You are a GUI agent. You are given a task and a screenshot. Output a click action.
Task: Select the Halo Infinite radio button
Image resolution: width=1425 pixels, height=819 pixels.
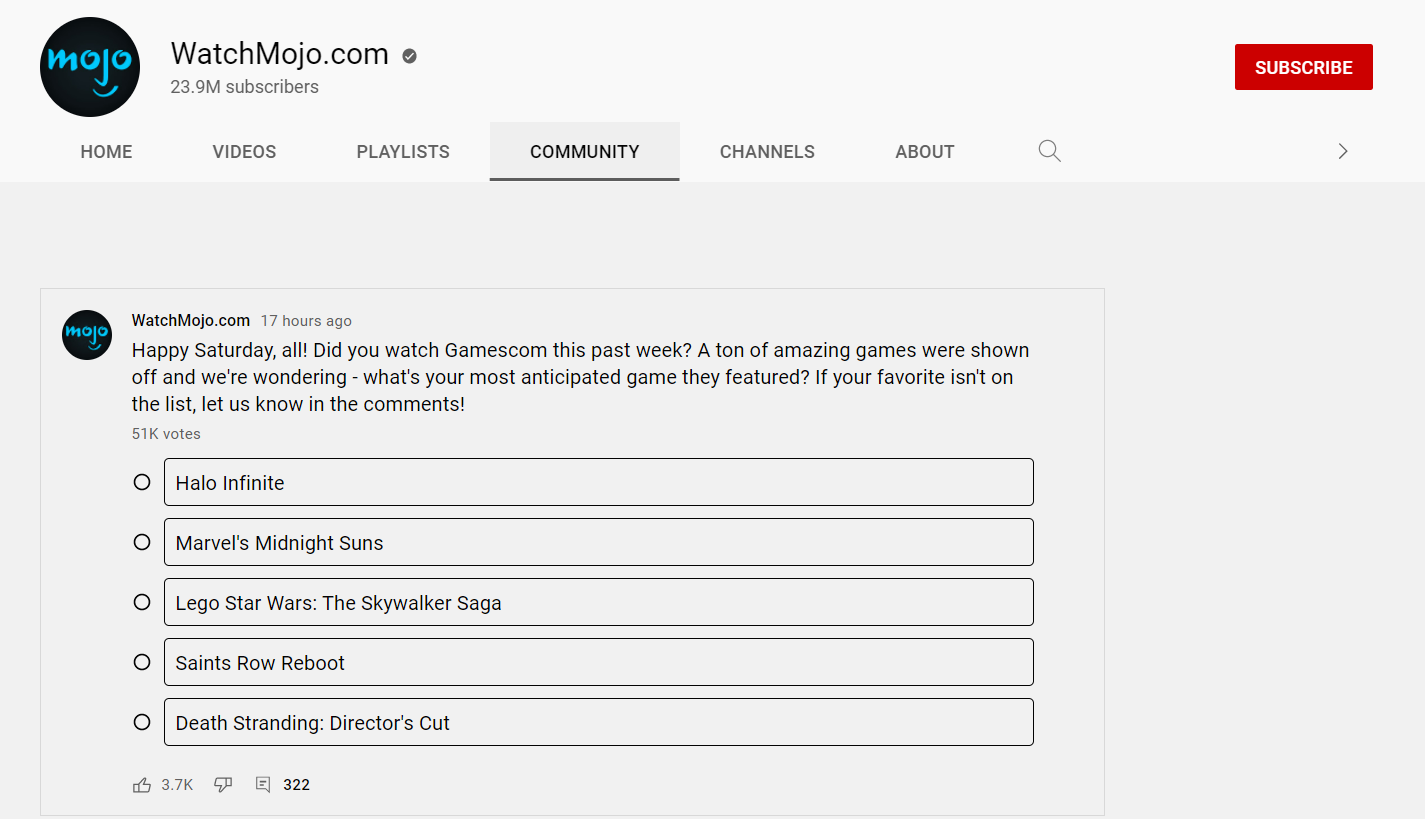click(x=142, y=482)
